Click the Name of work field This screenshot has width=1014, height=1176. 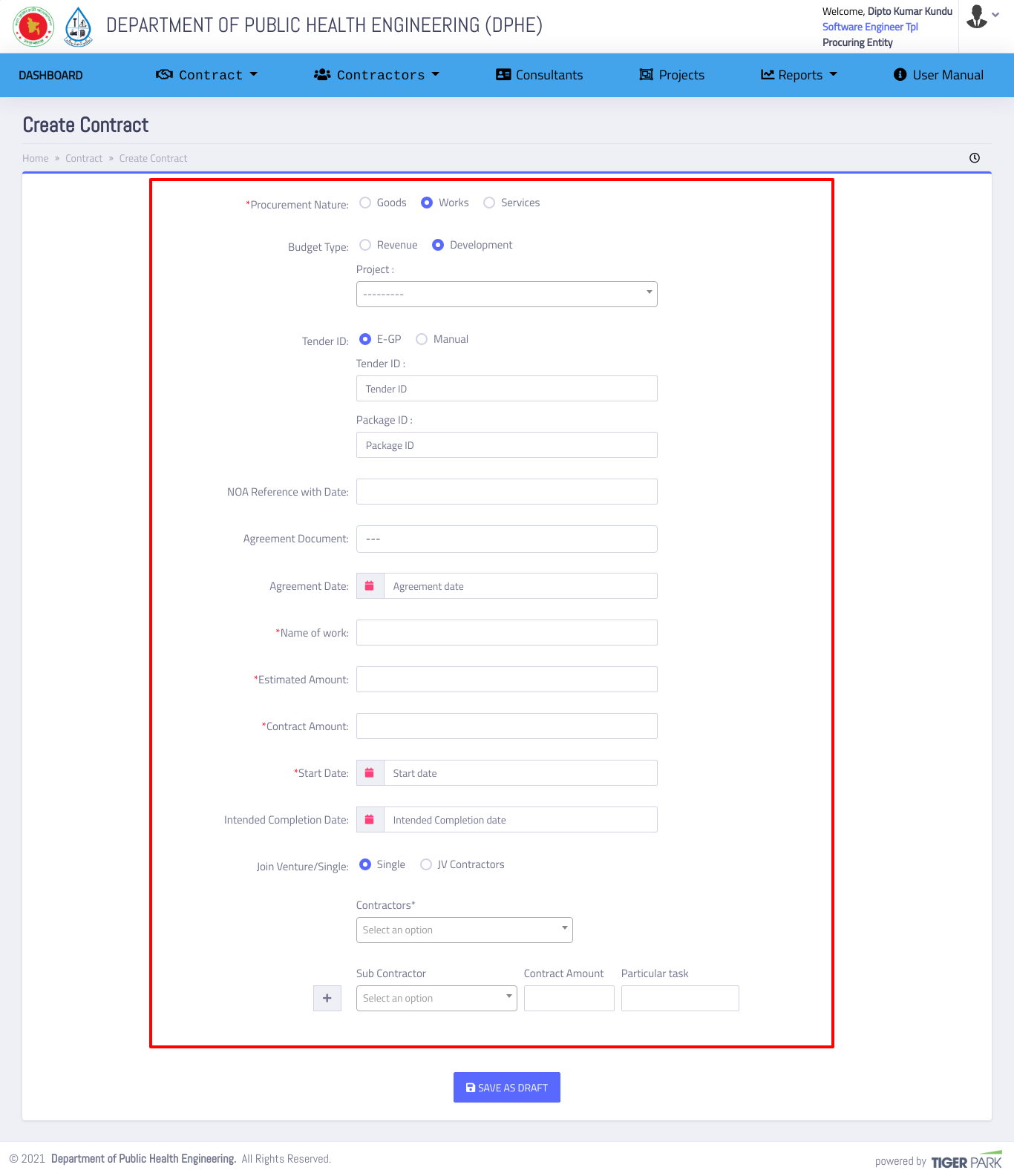[x=506, y=633]
